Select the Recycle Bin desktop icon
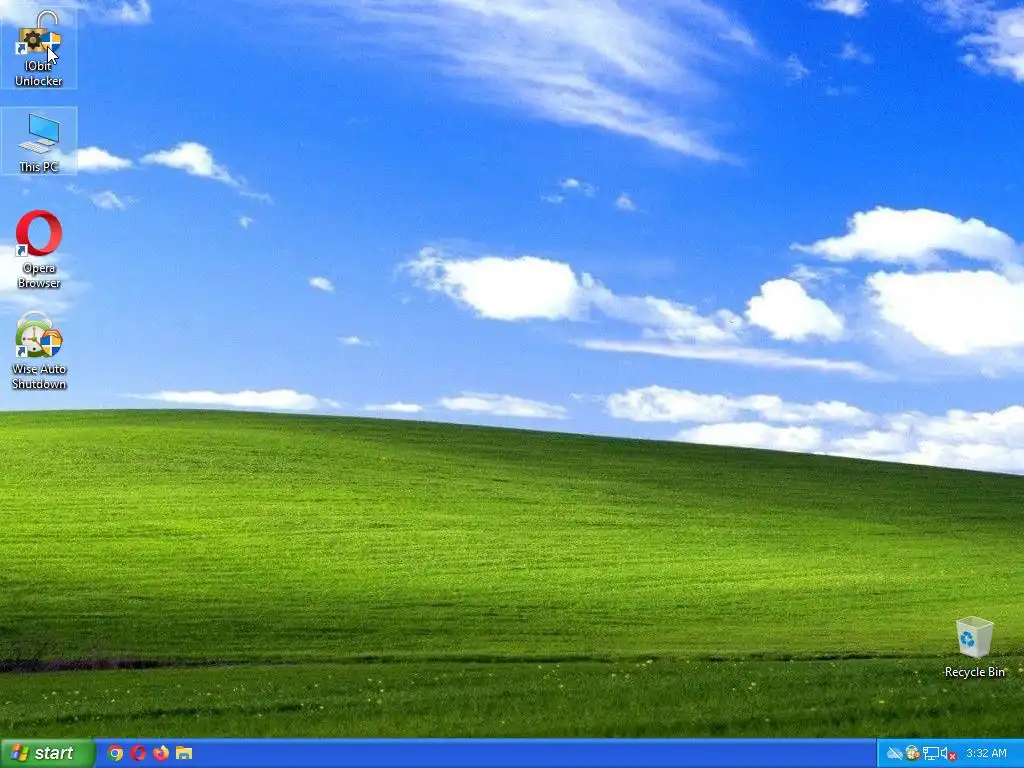 [974, 647]
